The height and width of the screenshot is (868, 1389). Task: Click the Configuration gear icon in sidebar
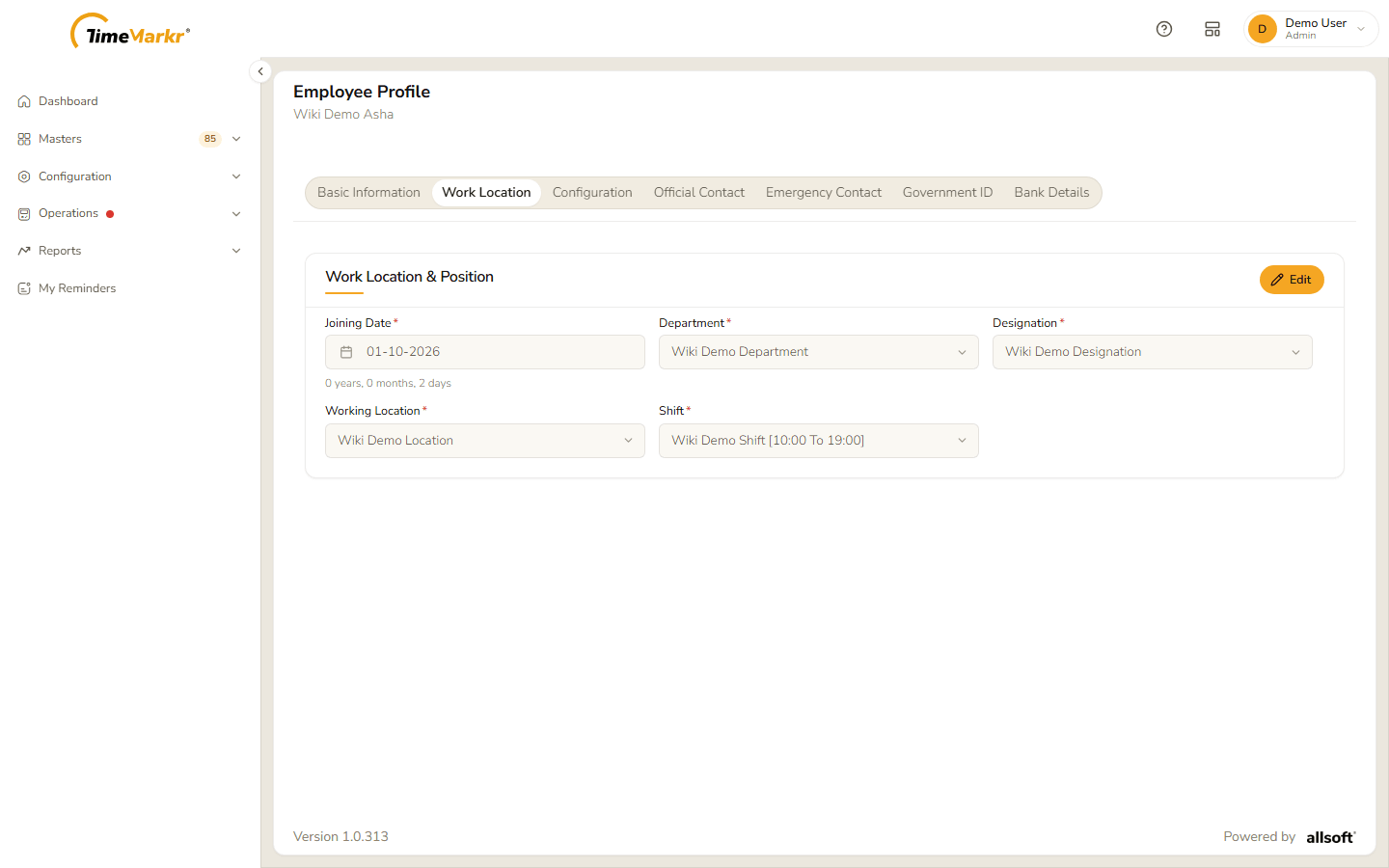click(24, 176)
